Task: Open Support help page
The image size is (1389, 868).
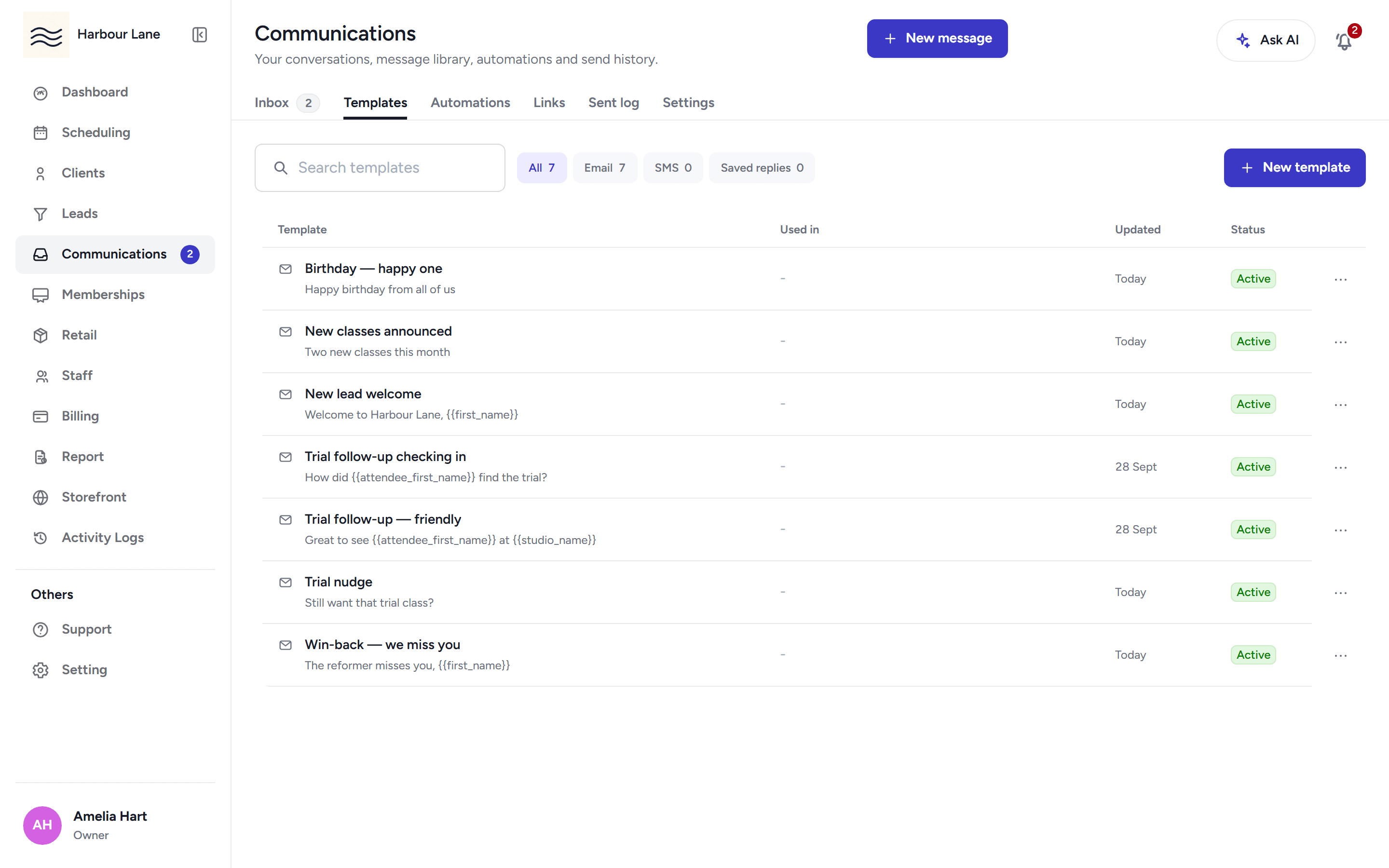Action: coord(115,630)
